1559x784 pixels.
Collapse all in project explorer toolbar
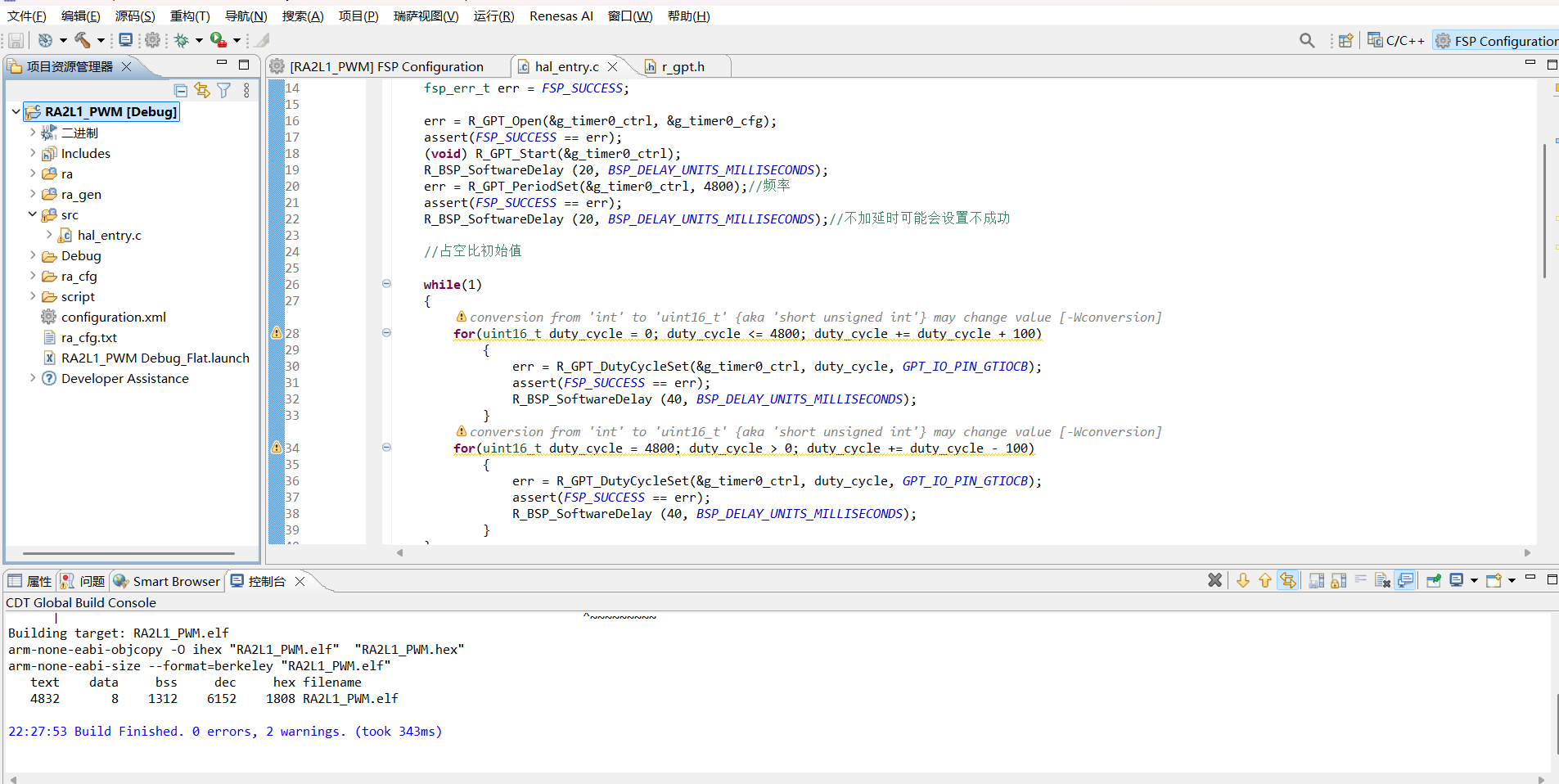[182, 90]
